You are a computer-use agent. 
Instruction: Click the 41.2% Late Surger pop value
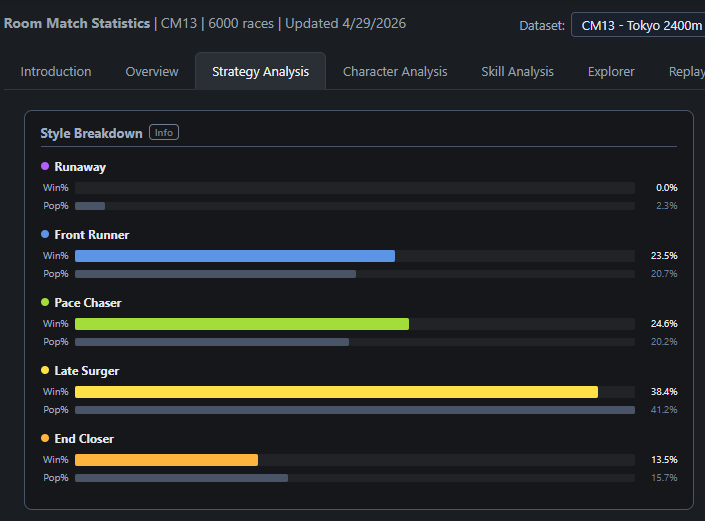coord(664,410)
